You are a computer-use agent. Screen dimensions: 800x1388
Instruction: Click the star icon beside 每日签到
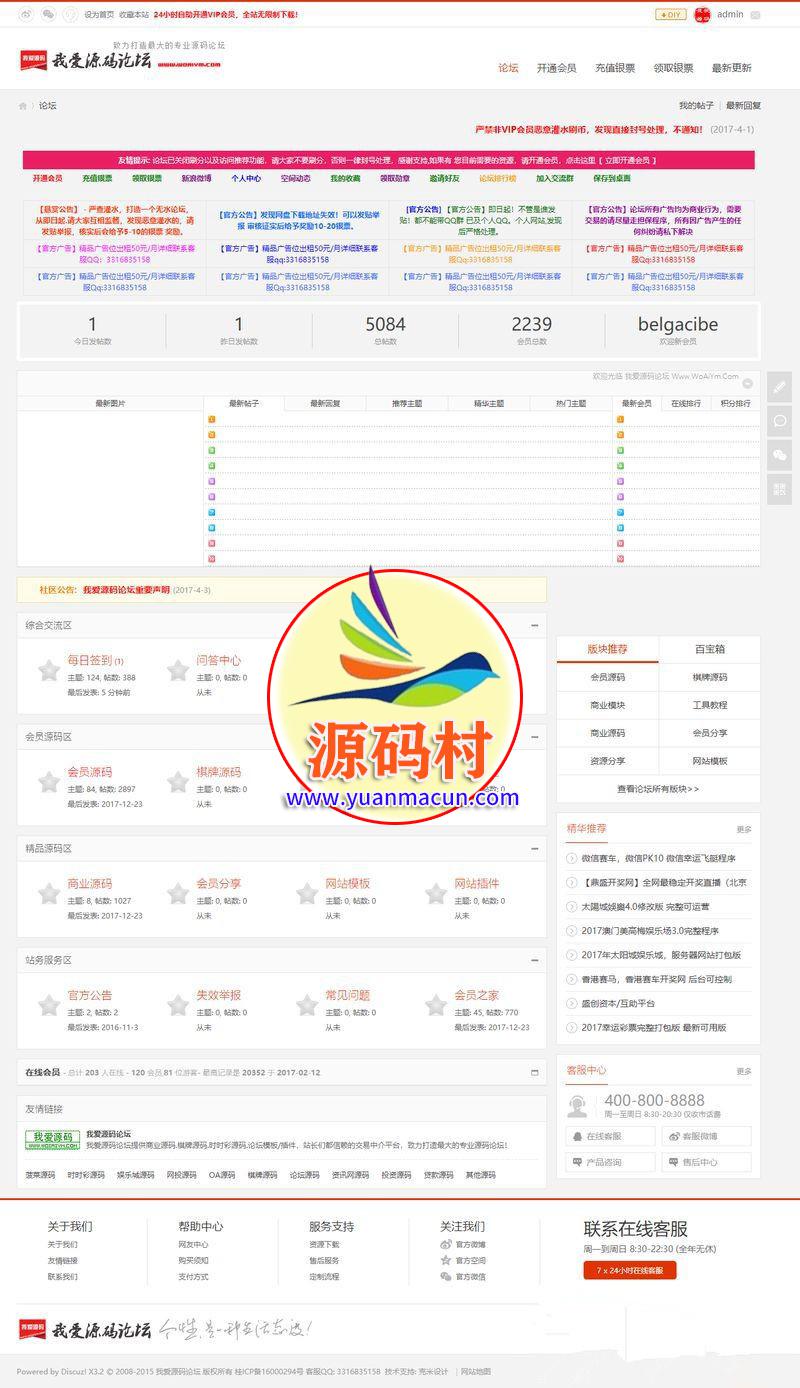pyautogui.click(x=48, y=670)
